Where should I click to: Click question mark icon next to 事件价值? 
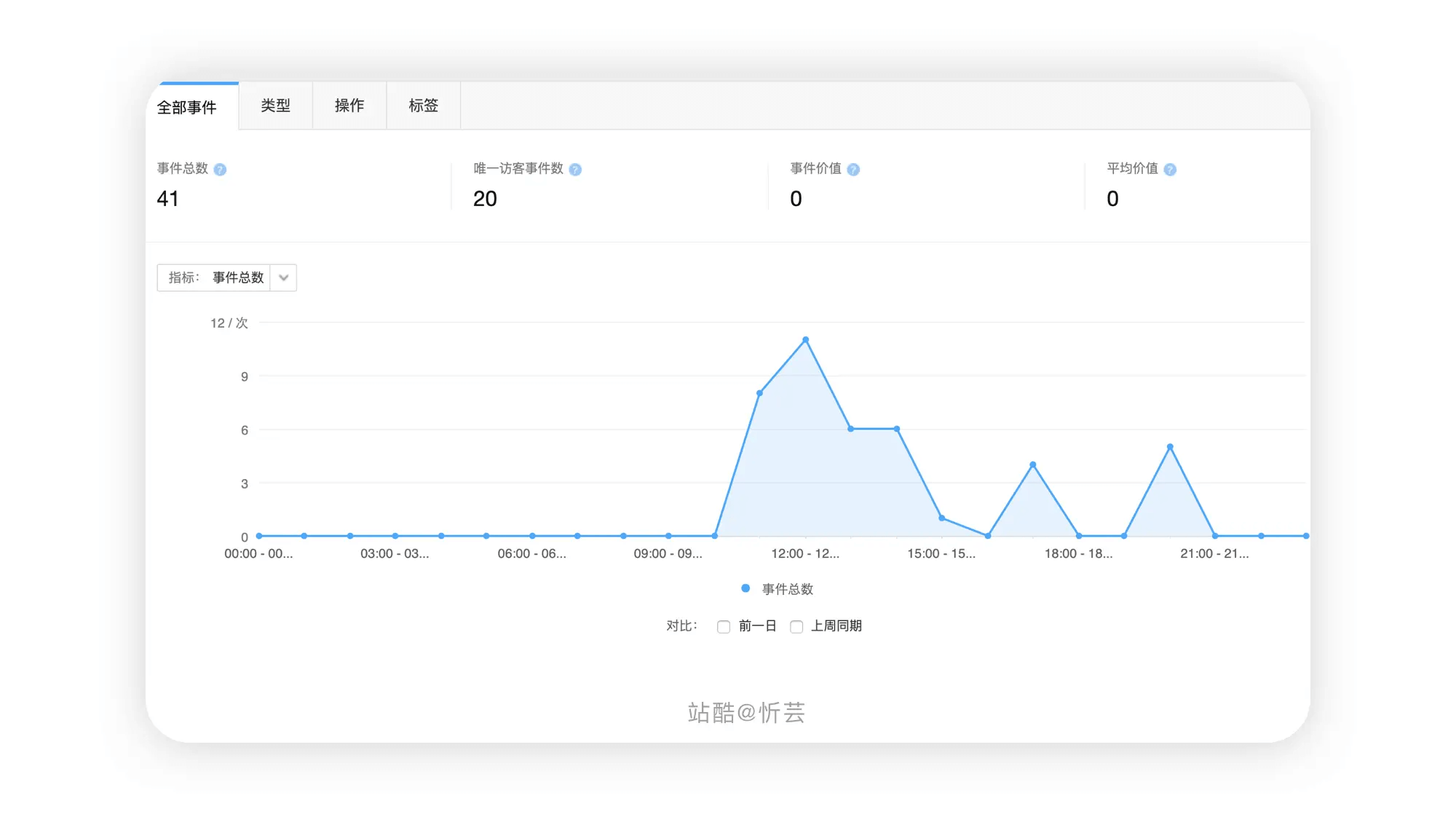(853, 170)
